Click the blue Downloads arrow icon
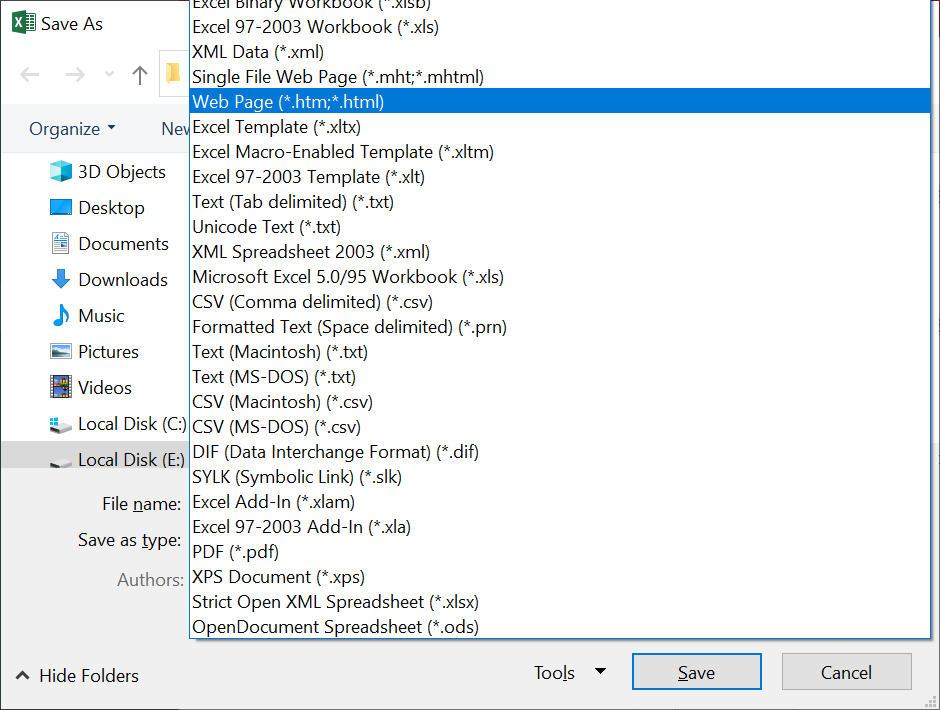 pyautogui.click(x=61, y=279)
